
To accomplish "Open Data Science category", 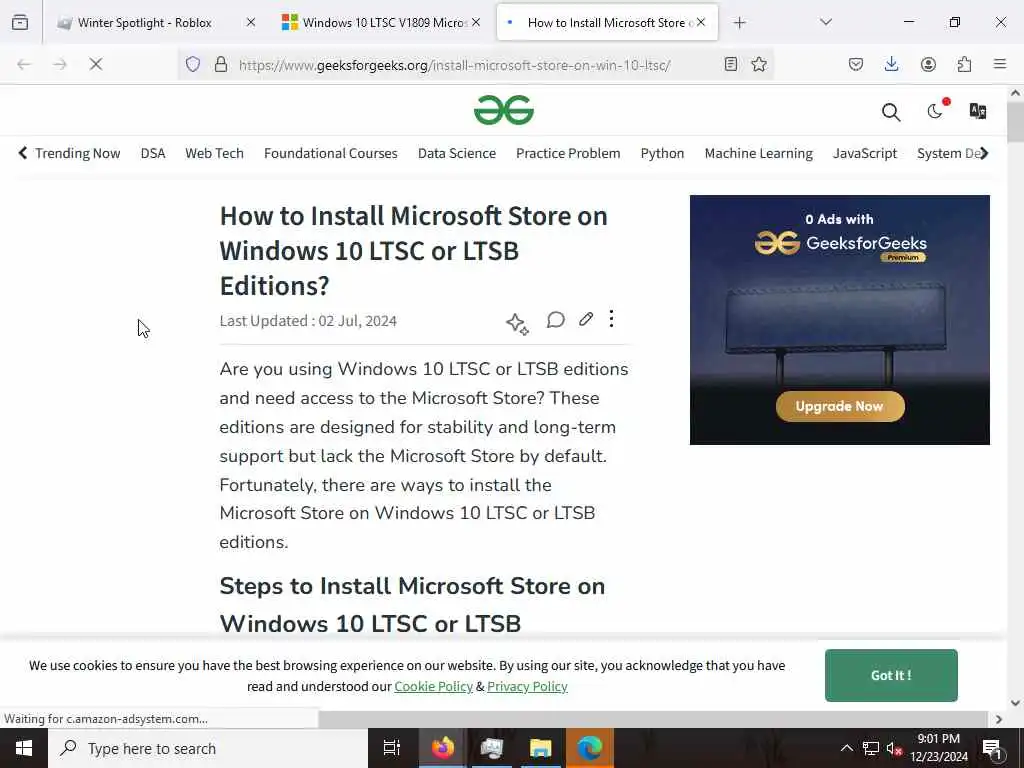I will click(x=456, y=153).
